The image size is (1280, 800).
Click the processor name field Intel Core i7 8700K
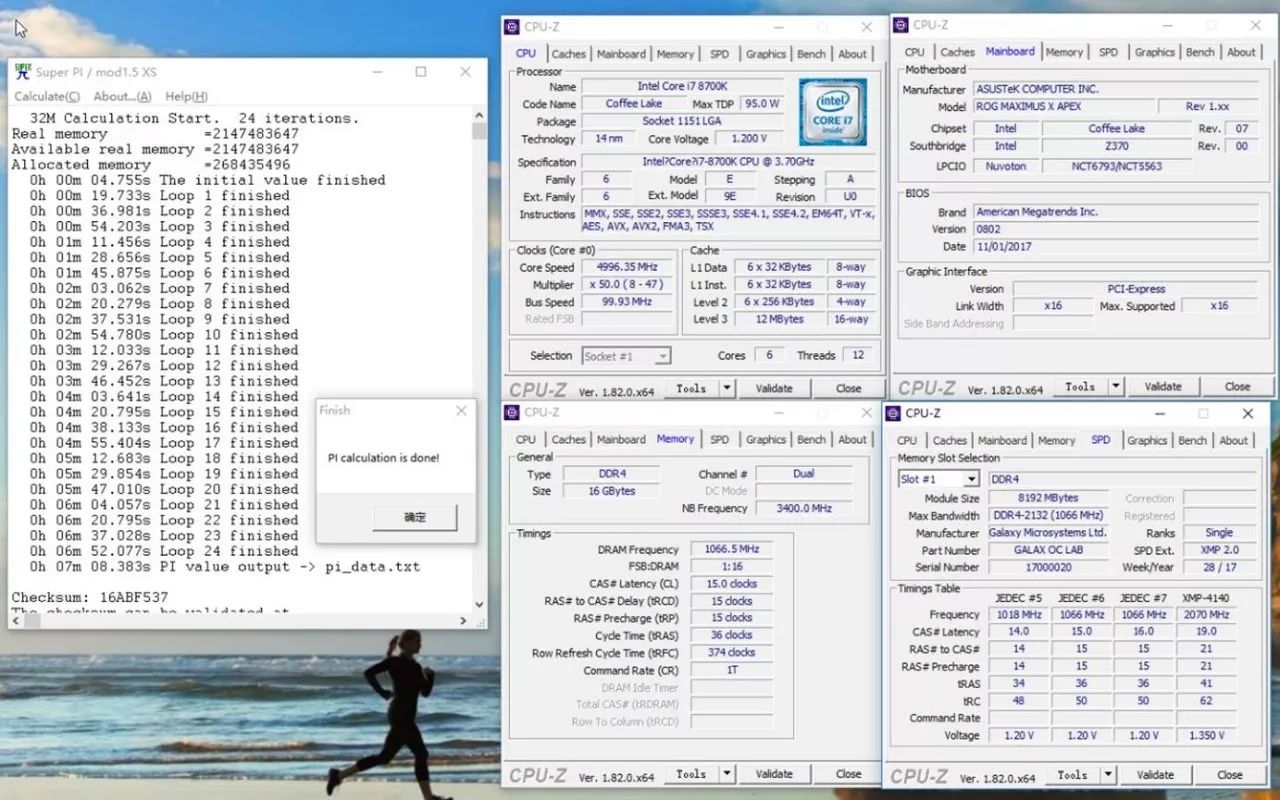pos(685,86)
